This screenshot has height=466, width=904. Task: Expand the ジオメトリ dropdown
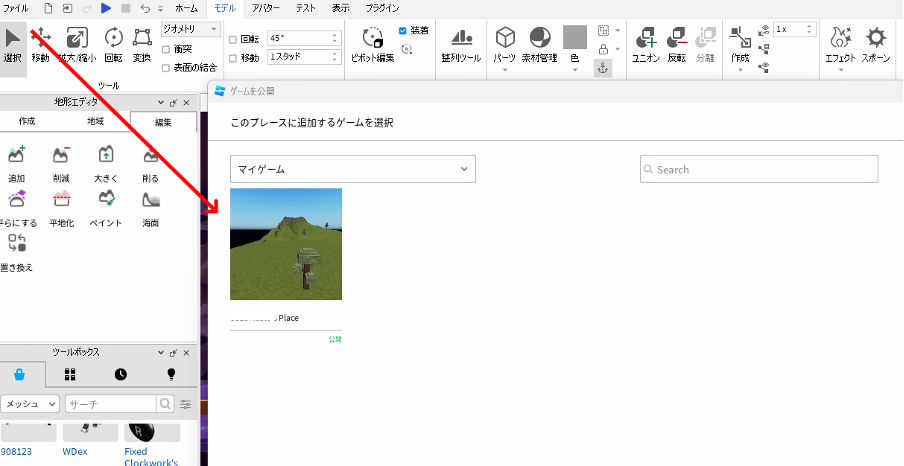click(190, 29)
